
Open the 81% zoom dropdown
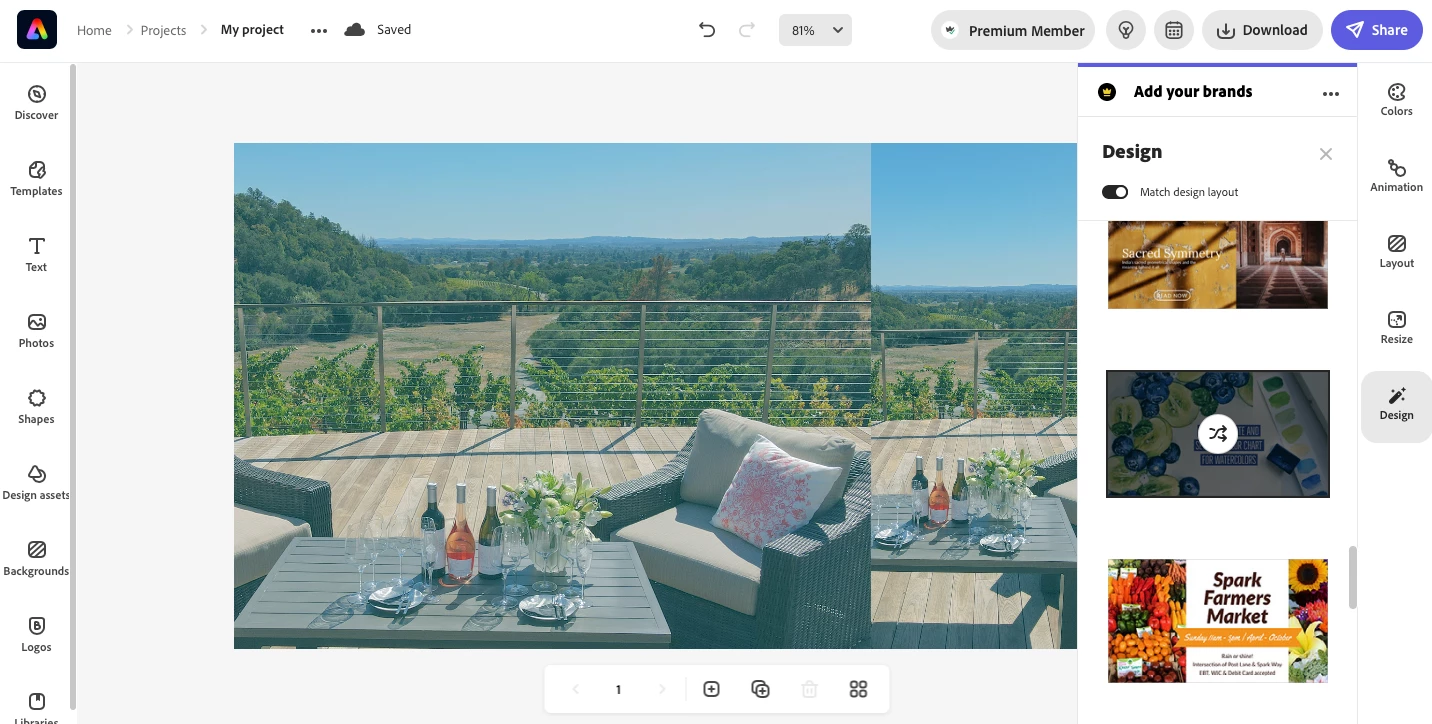(x=815, y=30)
